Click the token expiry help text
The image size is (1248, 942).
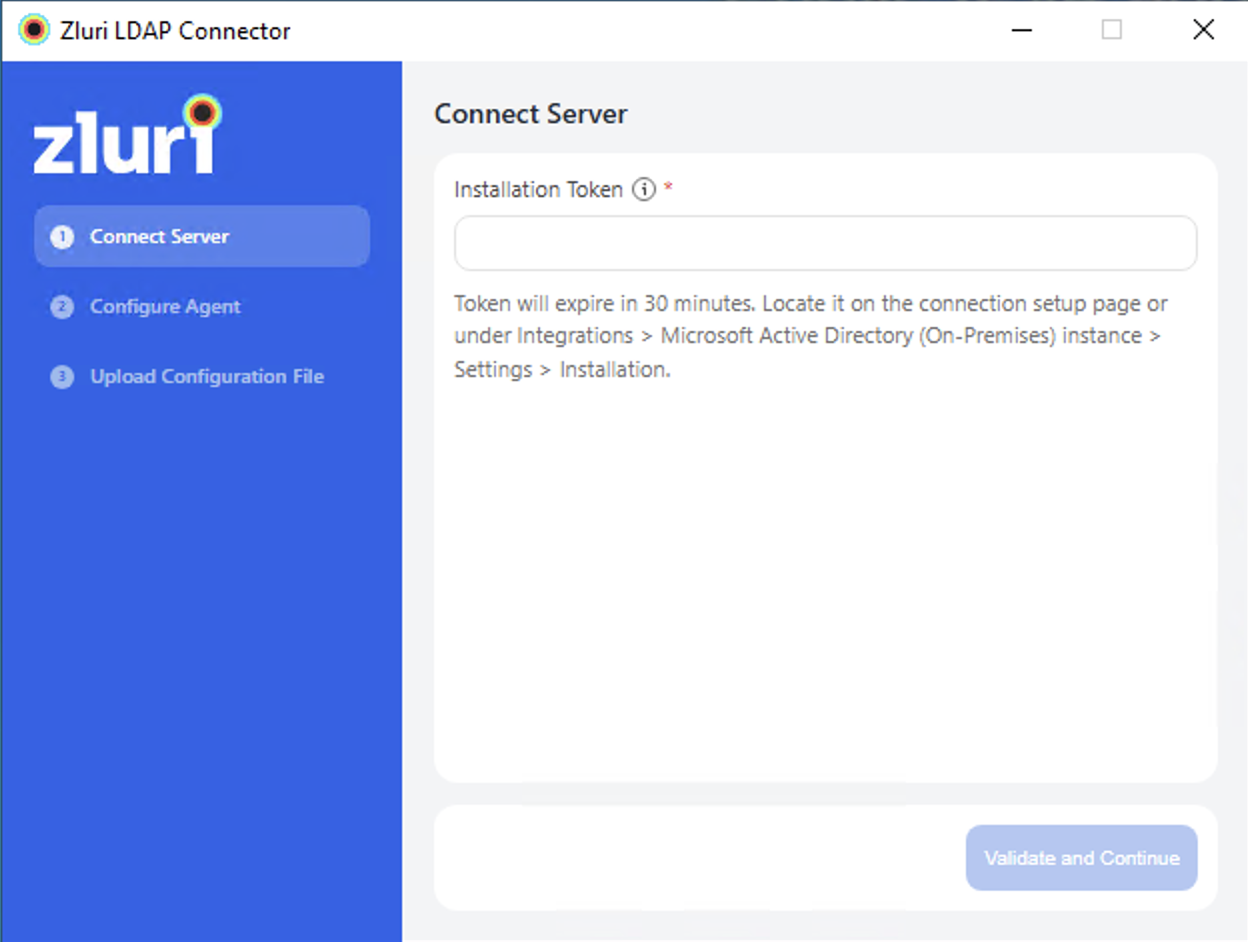pyautogui.click(x=811, y=336)
